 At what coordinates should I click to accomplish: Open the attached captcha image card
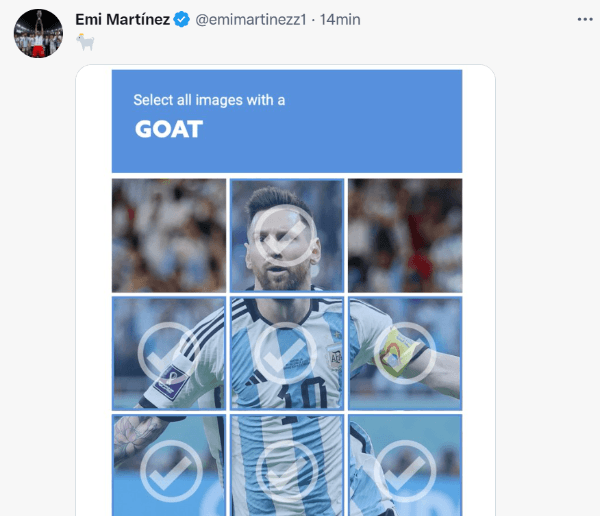[x=285, y=290]
